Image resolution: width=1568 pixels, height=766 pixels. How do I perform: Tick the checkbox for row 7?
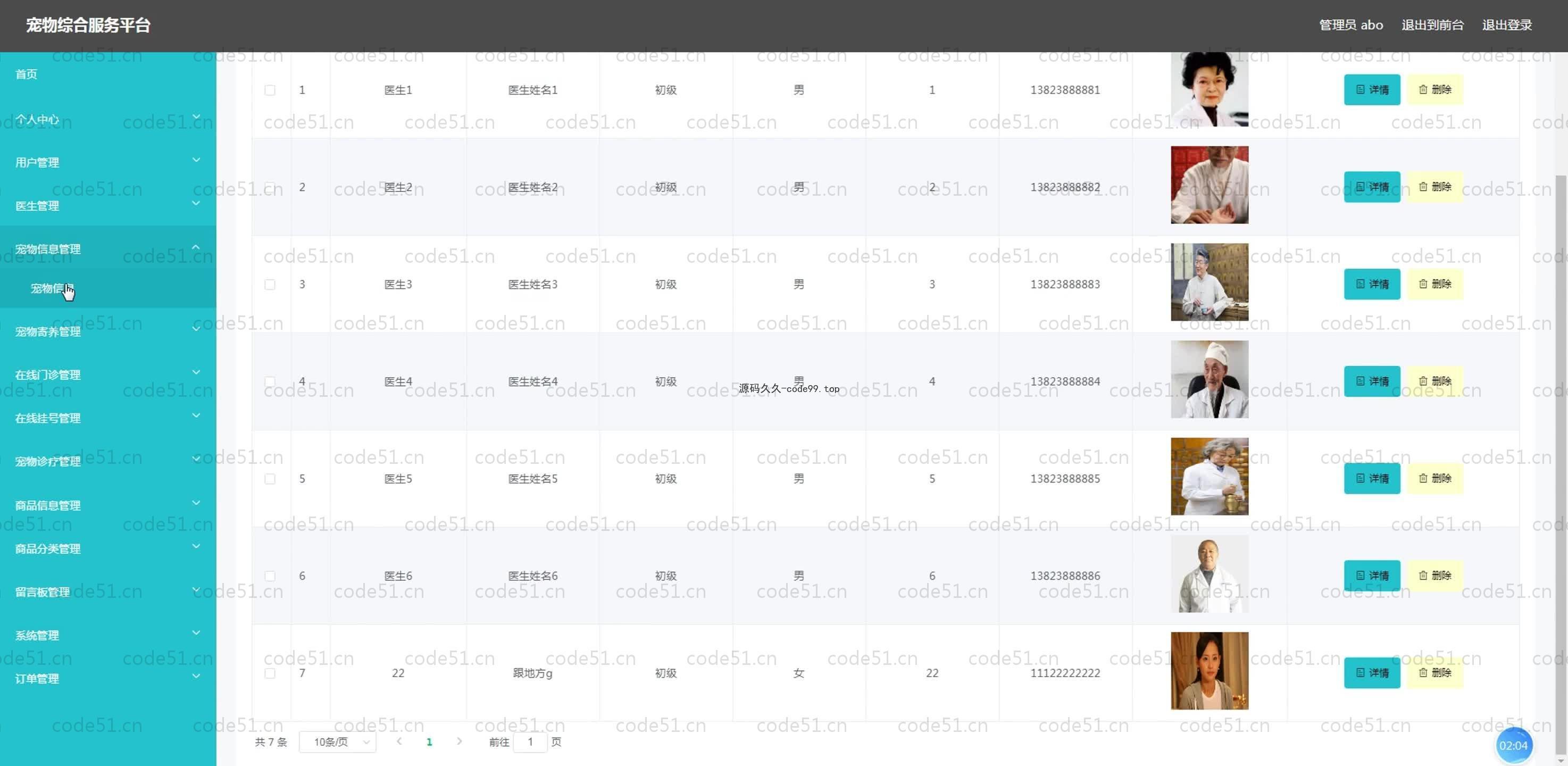pos(270,673)
